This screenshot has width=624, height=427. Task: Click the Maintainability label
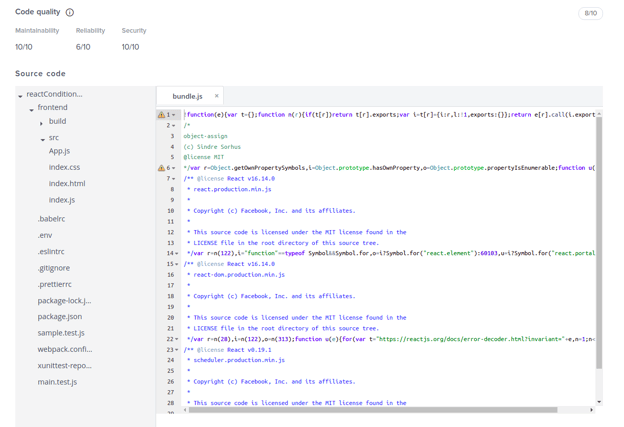(x=37, y=31)
